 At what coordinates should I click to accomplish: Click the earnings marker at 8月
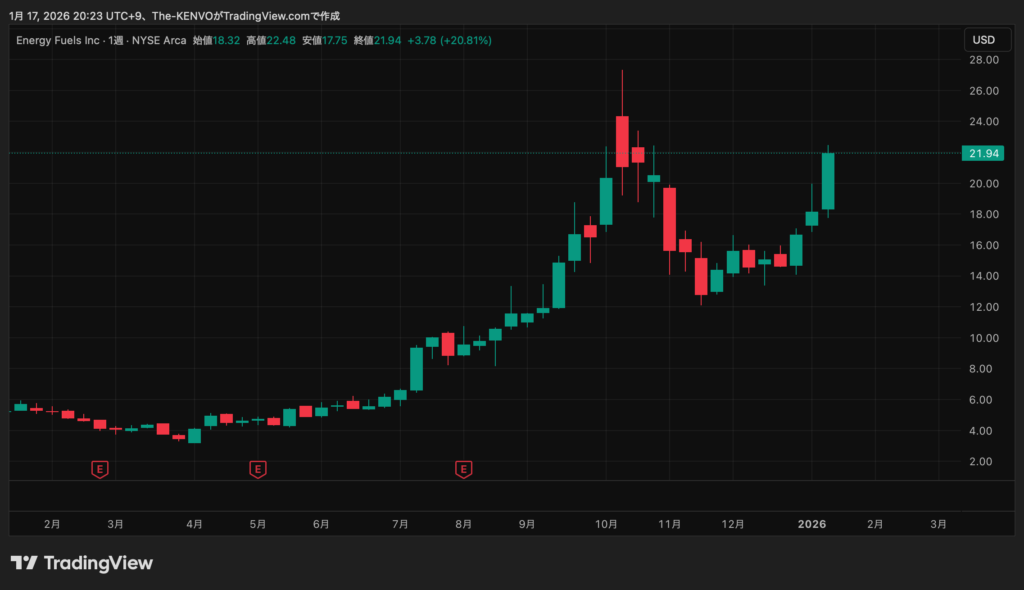click(463, 468)
